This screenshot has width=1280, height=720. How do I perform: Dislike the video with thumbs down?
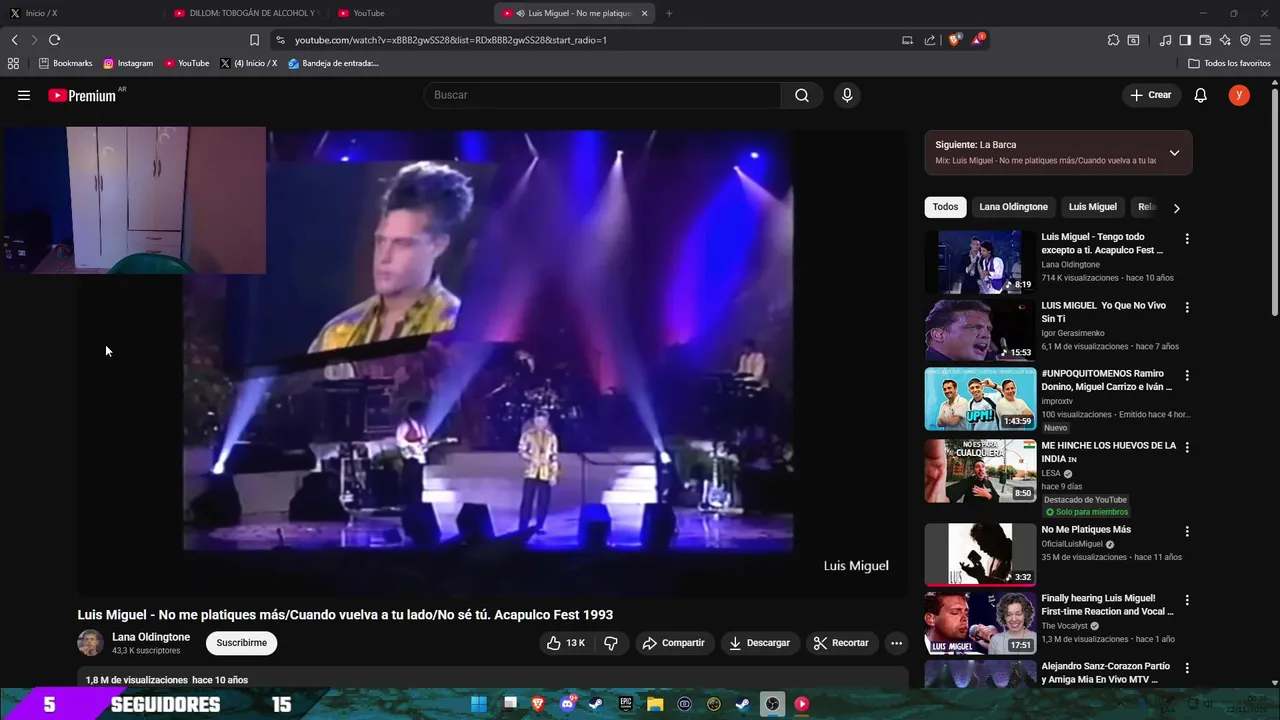611,643
